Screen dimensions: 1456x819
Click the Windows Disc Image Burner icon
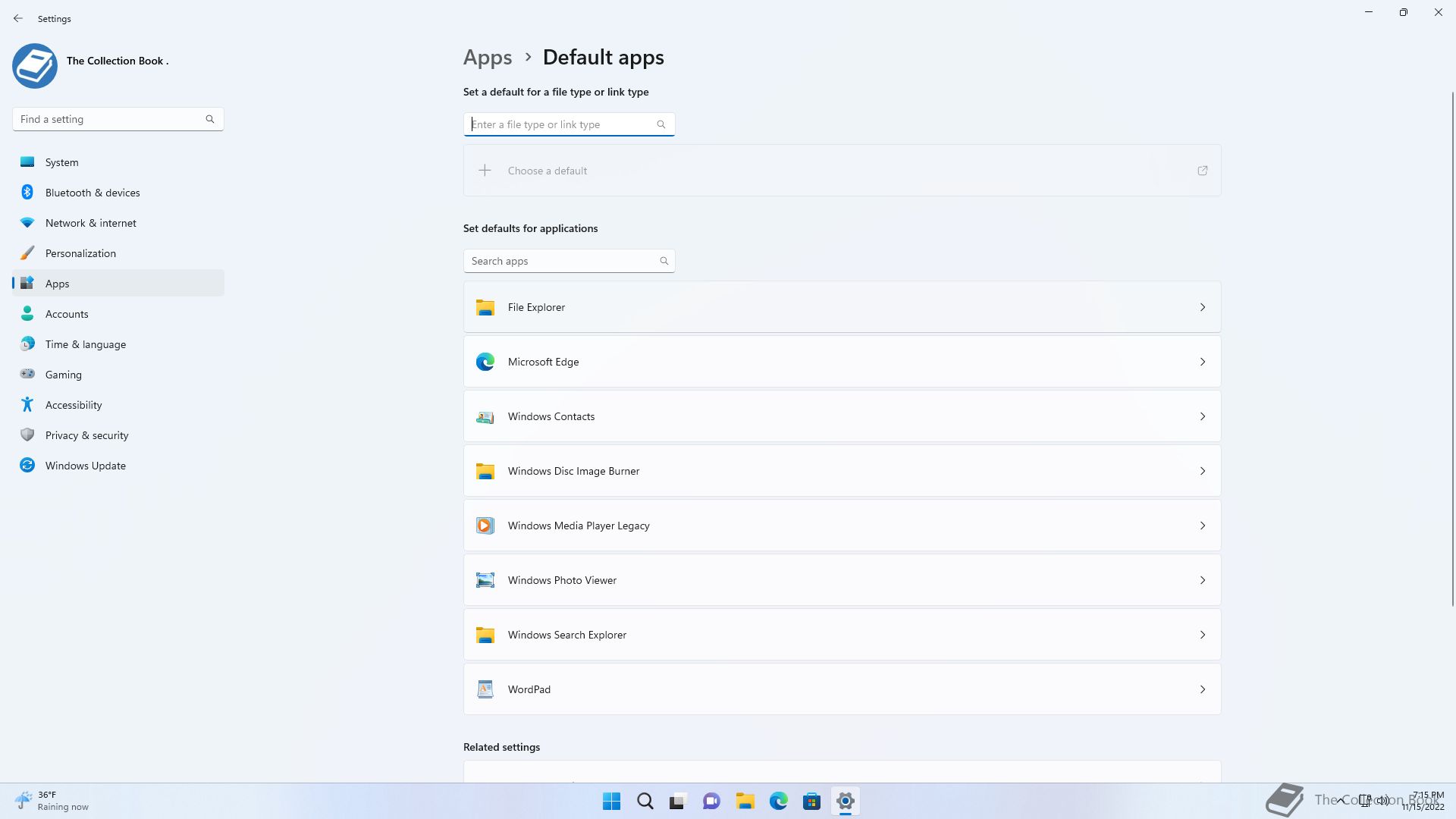pyautogui.click(x=485, y=471)
